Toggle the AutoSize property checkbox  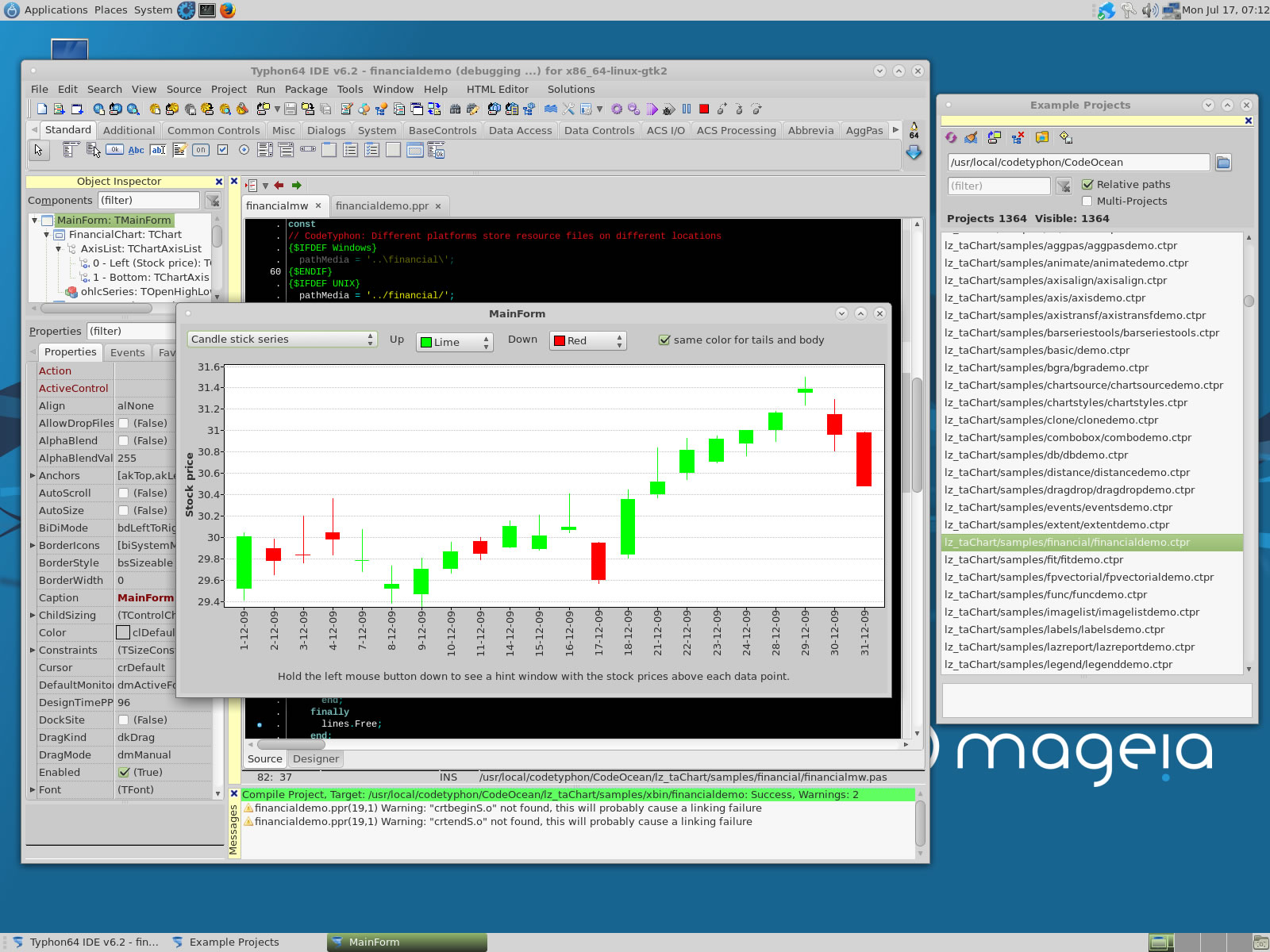click(x=124, y=510)
